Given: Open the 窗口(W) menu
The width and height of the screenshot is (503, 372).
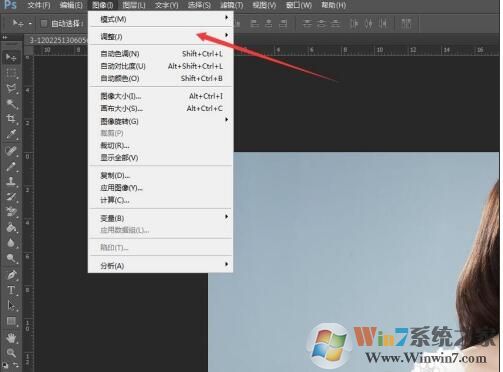Looking at the screenshot, I should tap(299, 5).
